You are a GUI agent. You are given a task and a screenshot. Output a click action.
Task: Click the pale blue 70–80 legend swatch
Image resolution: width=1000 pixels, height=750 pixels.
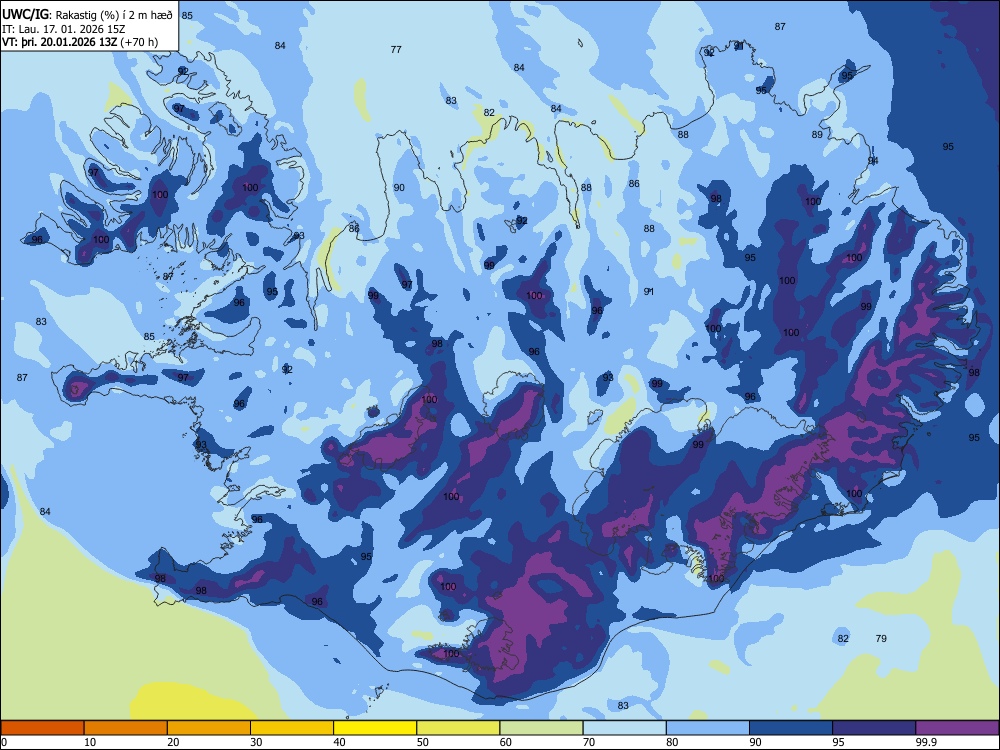tap(624, 728)
